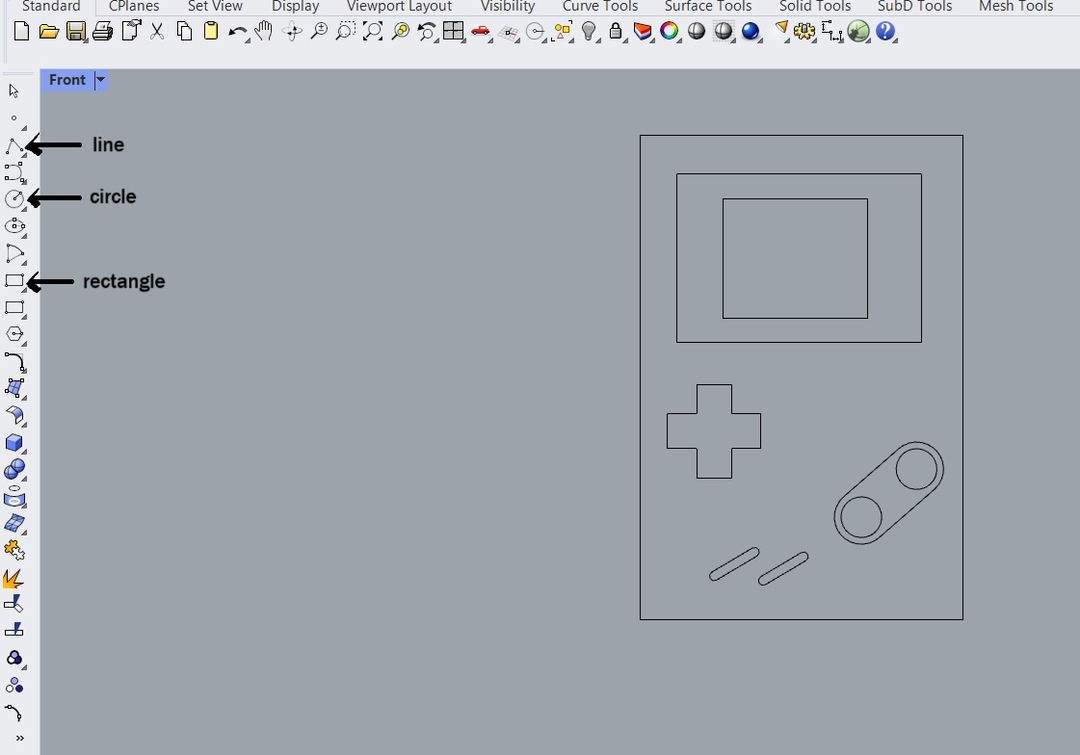Screen dimensions: 1080x755
Task: Hide objects using the light bulb icon
Action: click(x=588, y=32)
